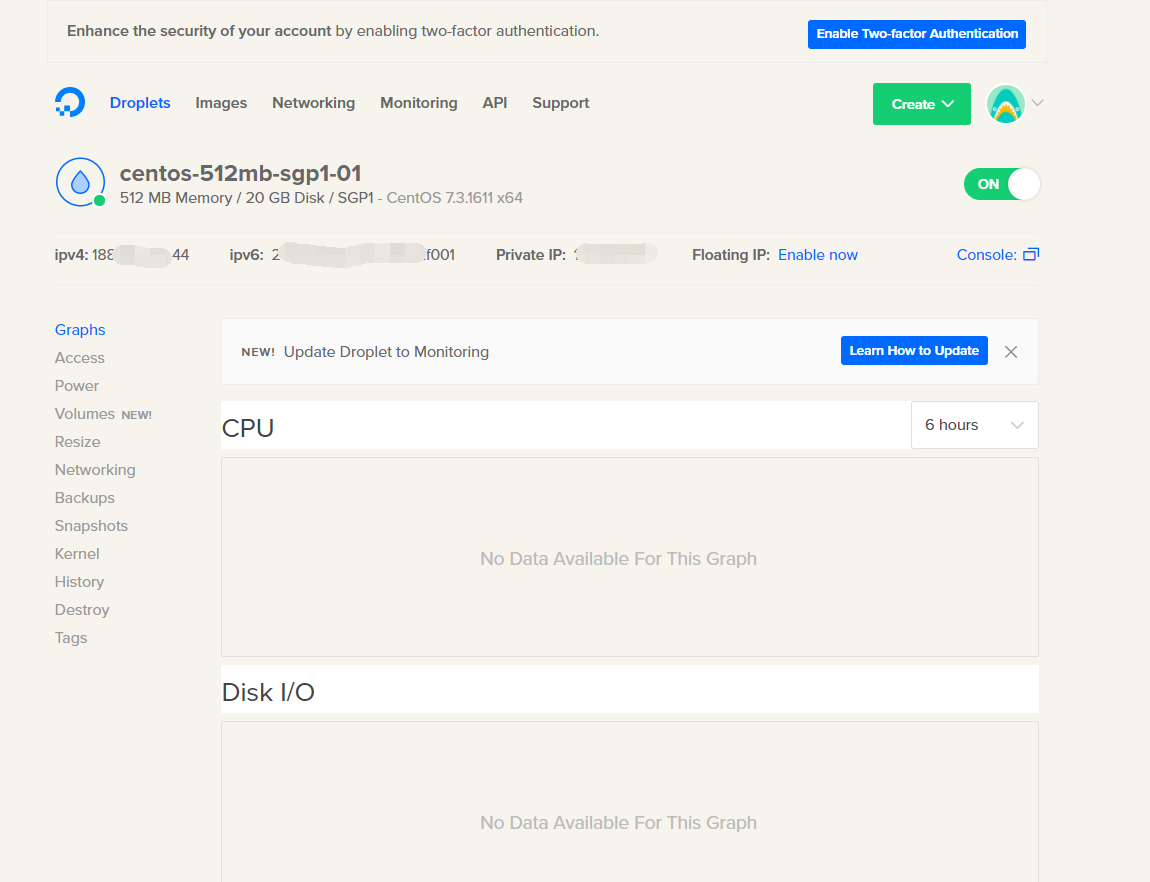Select the History sidebar tab
1150x882 pixels.
point(79,581)
